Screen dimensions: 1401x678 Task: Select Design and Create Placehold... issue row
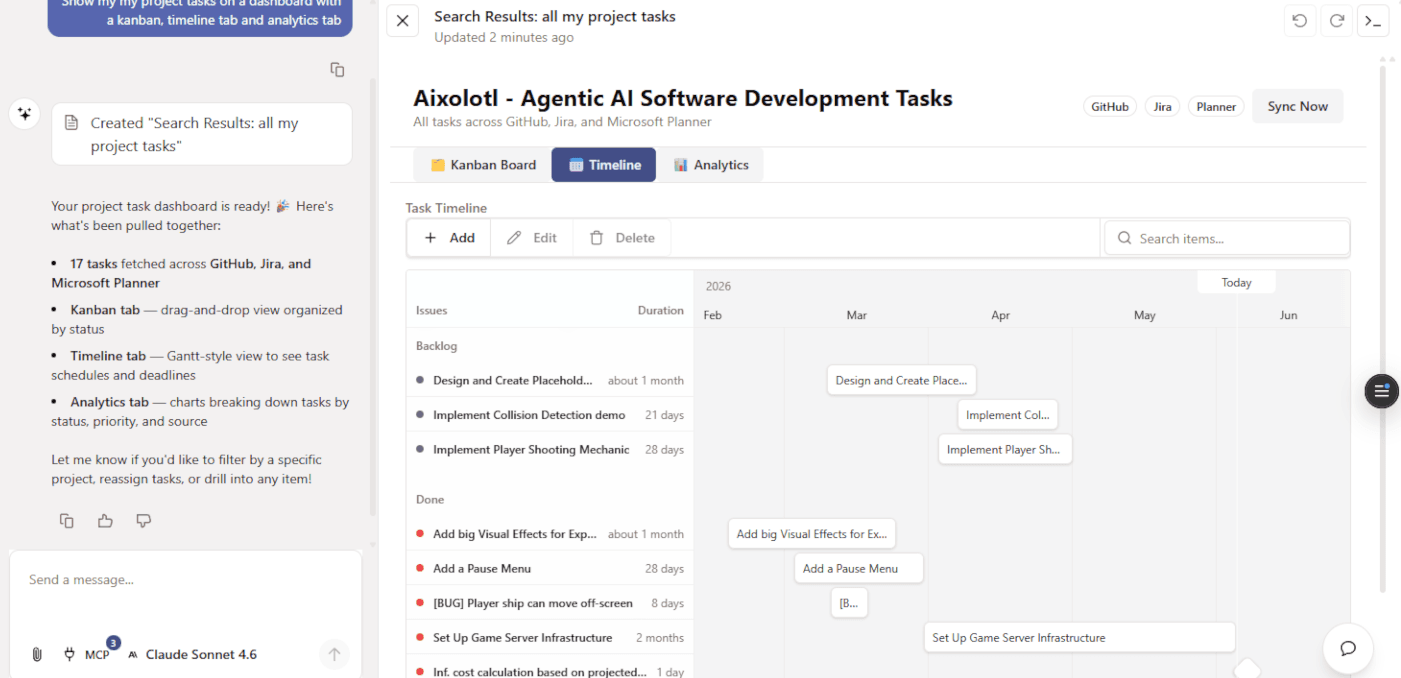[x=550, y=380]
